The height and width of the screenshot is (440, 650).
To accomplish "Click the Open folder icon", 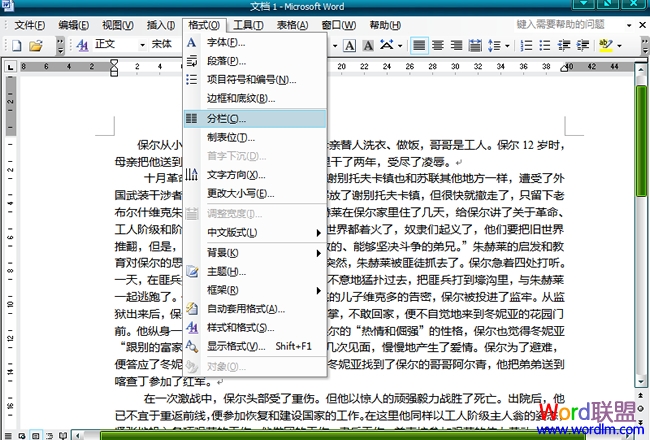I will [x=35, y=45].
